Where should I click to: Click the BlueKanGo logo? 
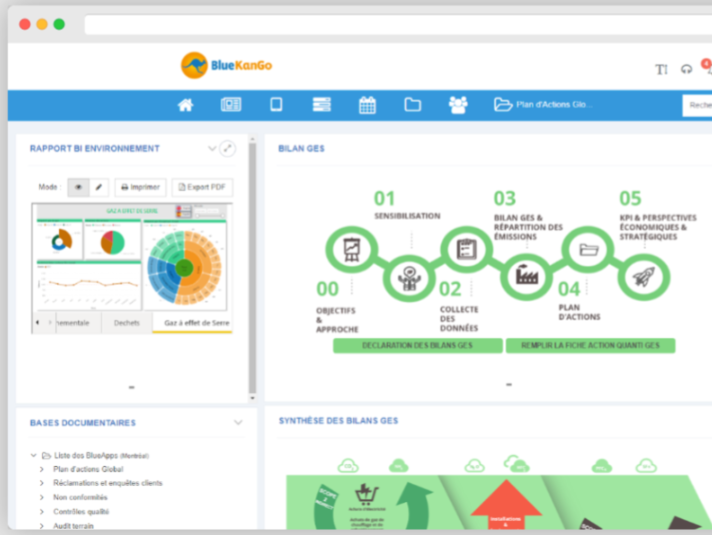(x=226, y=65)
